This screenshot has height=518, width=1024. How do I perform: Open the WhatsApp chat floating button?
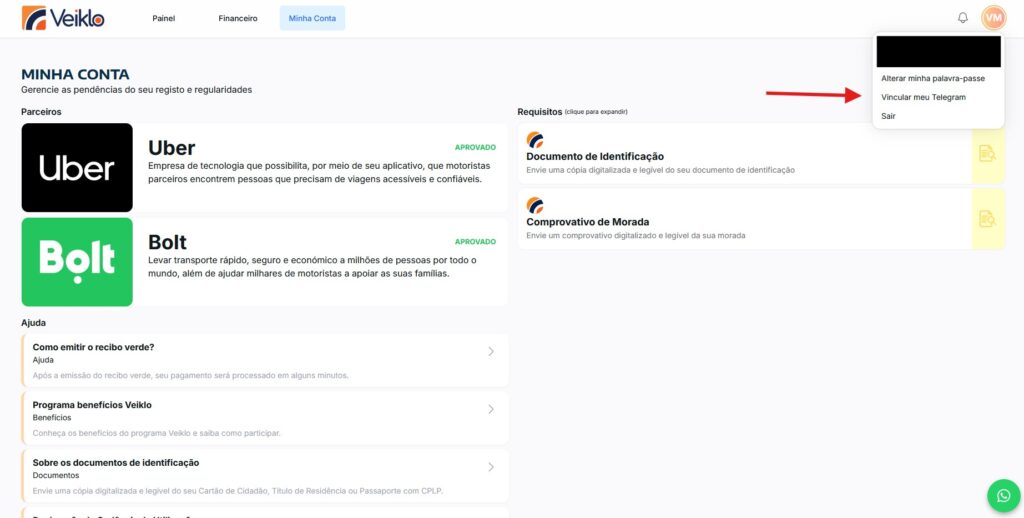1003,496
